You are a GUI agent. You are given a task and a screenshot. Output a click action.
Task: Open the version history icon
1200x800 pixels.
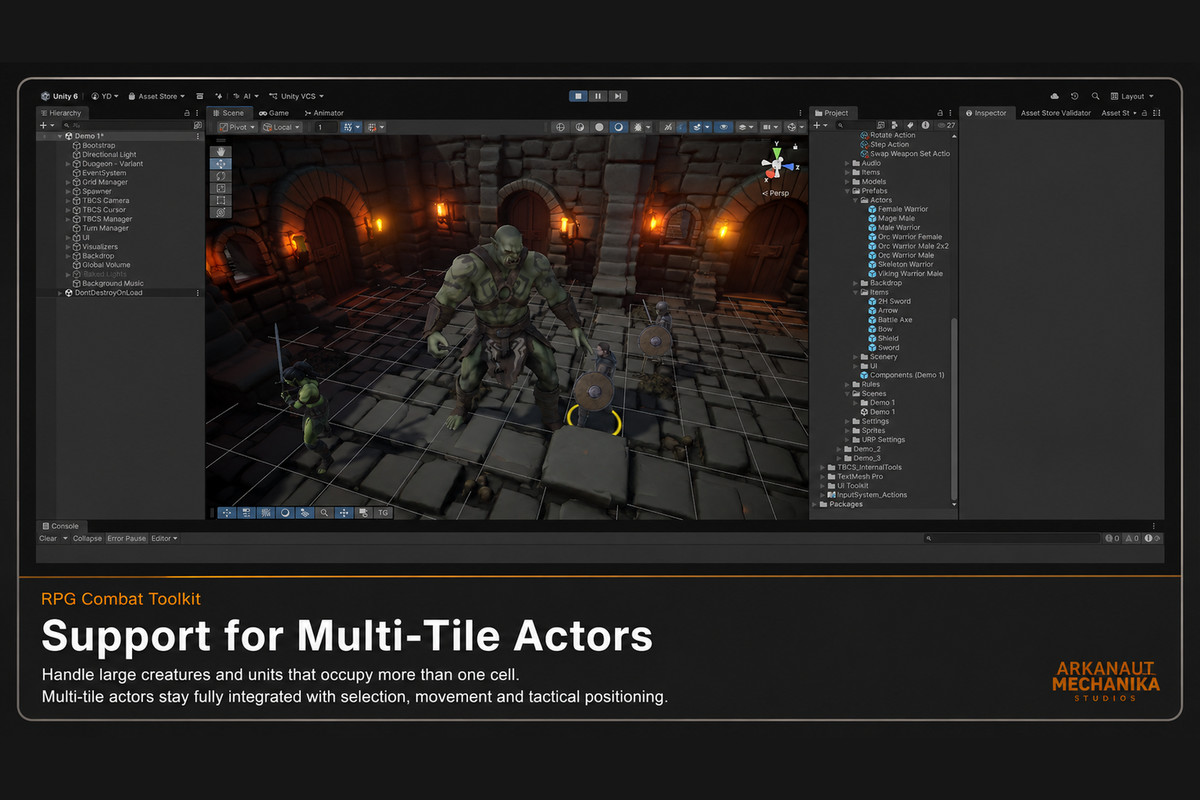point(1075,96)
